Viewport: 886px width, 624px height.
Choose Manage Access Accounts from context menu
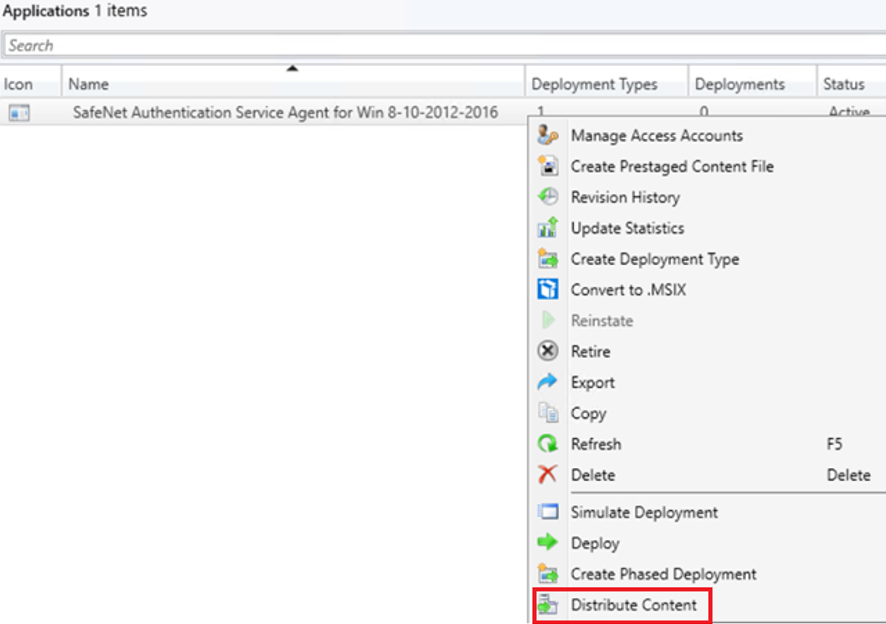pos(657,136)
